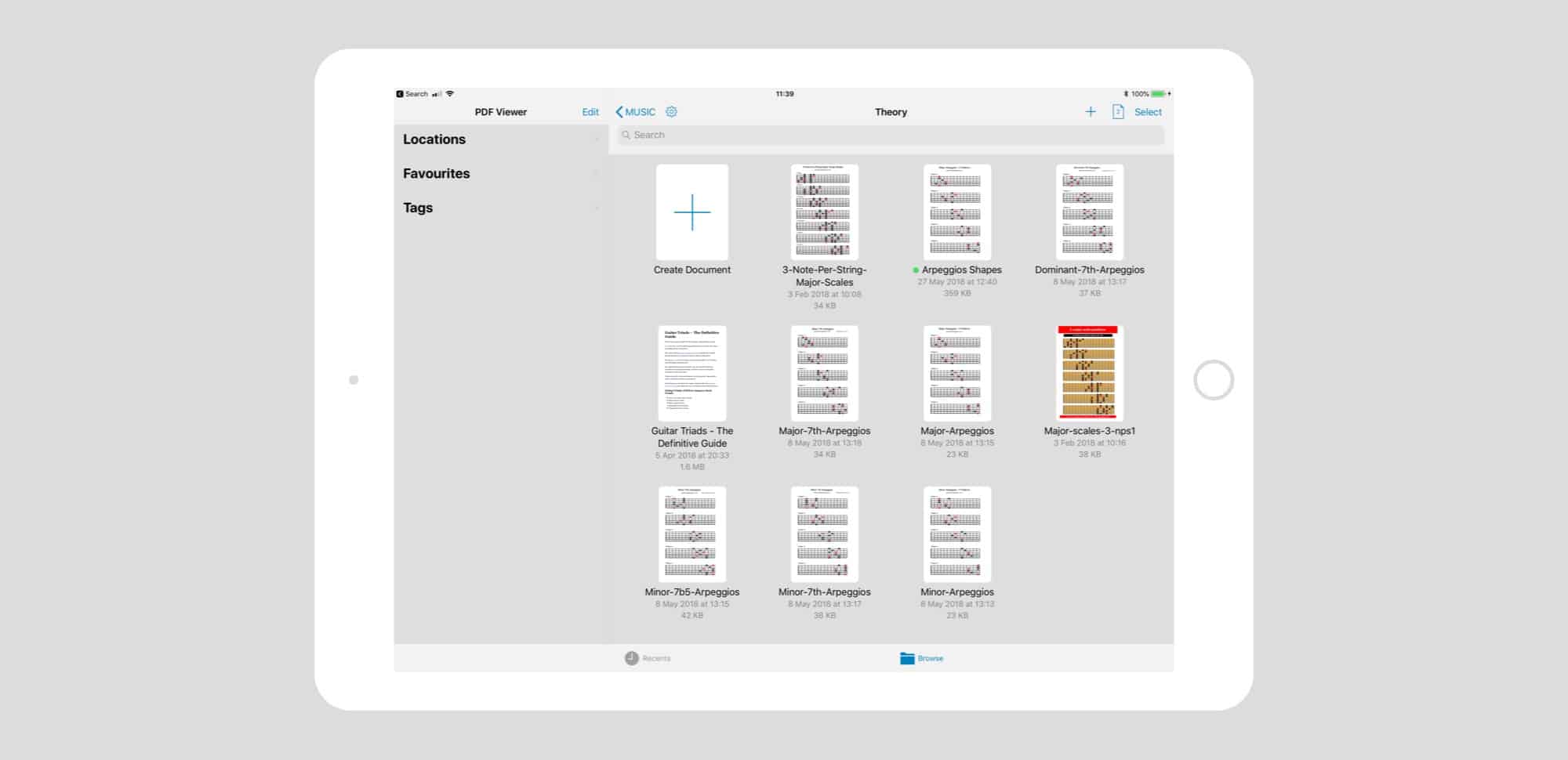Tap the Create Document plus tile

(691, 212)
